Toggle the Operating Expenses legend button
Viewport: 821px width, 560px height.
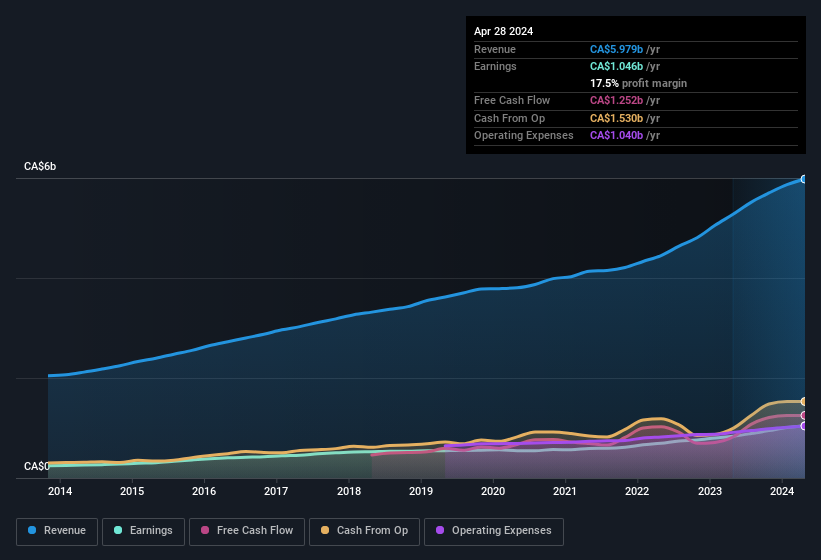click(494, 531)
